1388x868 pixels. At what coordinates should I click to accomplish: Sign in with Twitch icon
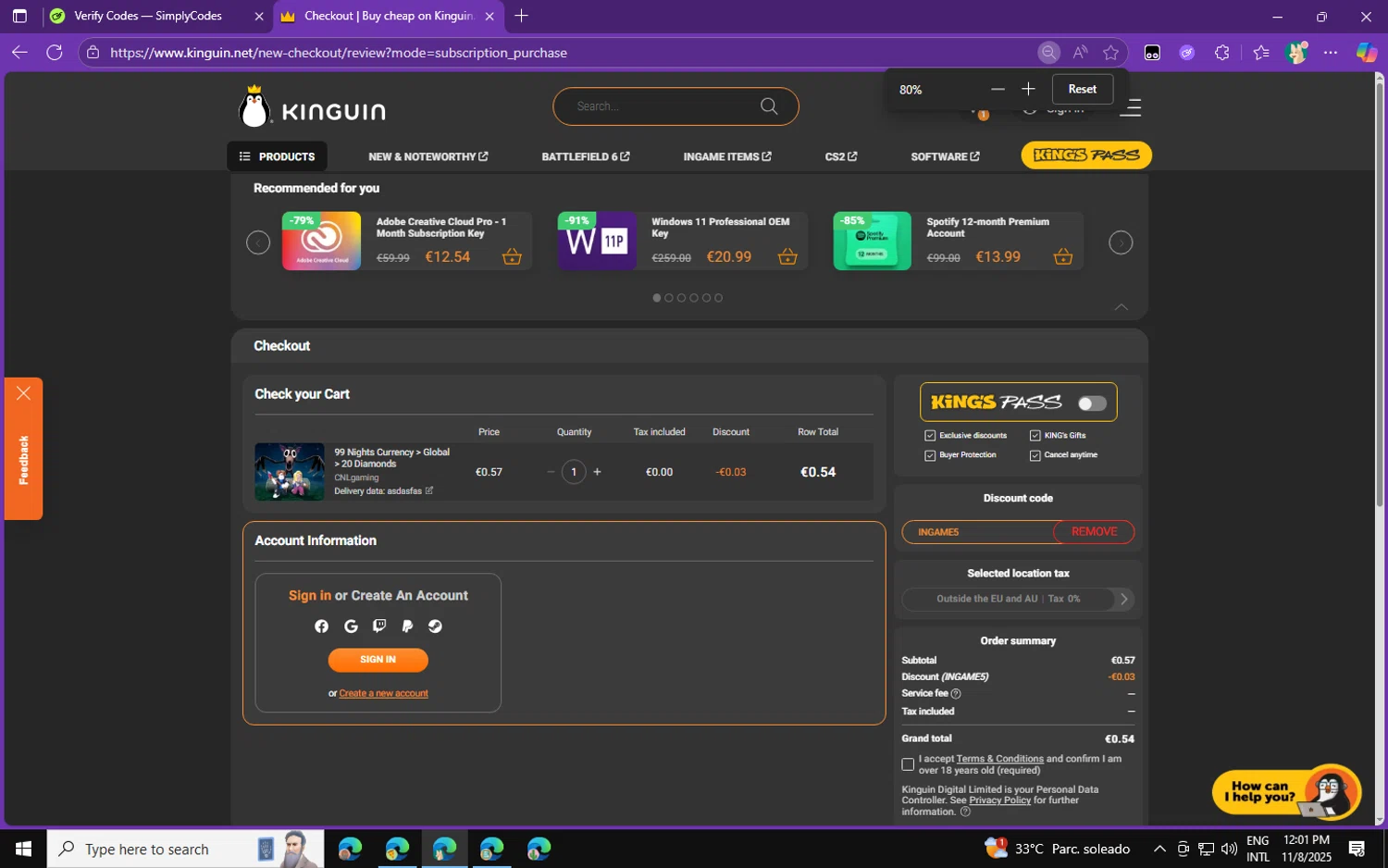click(379, 626)
